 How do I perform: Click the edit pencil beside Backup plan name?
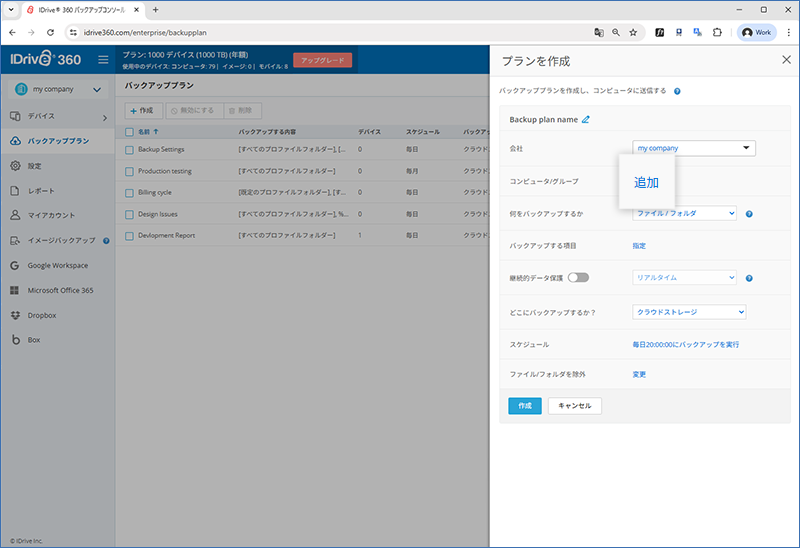click(x=586, y=120)
